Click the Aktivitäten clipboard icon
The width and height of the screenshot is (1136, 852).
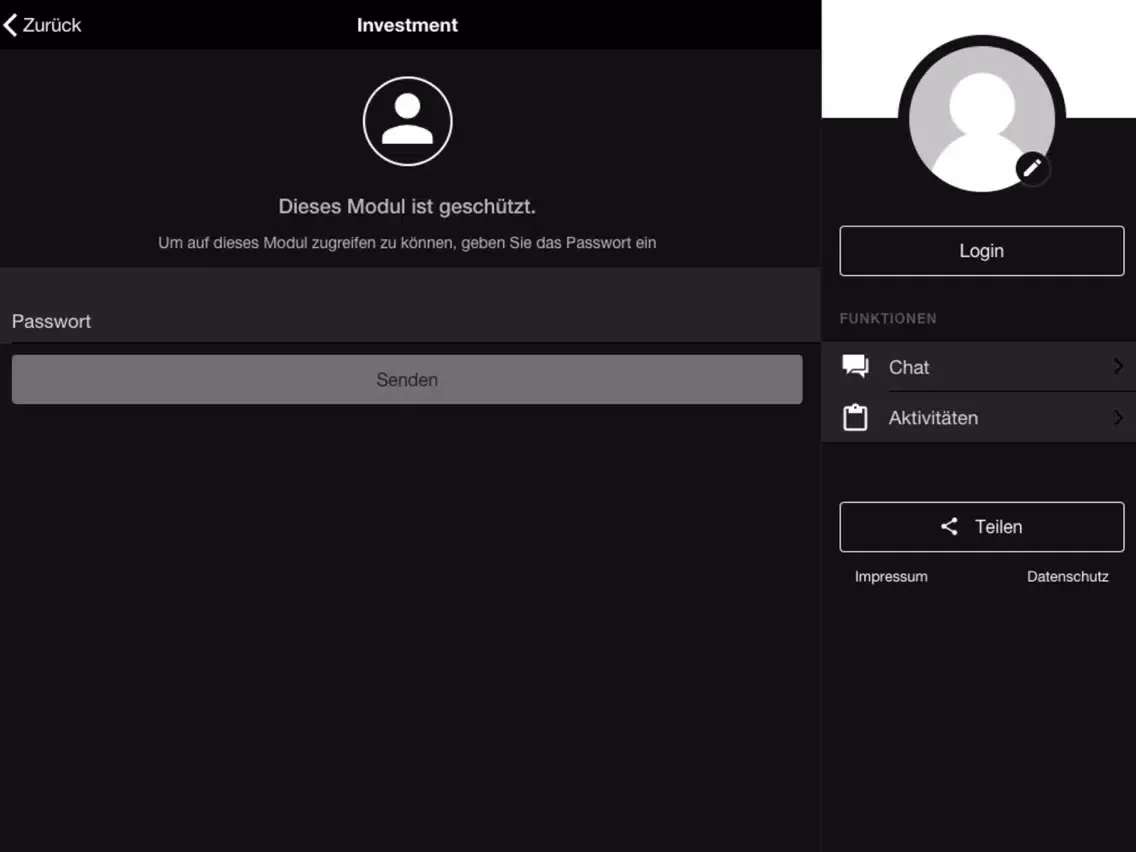pyautogui.click(x=855, y=417)
